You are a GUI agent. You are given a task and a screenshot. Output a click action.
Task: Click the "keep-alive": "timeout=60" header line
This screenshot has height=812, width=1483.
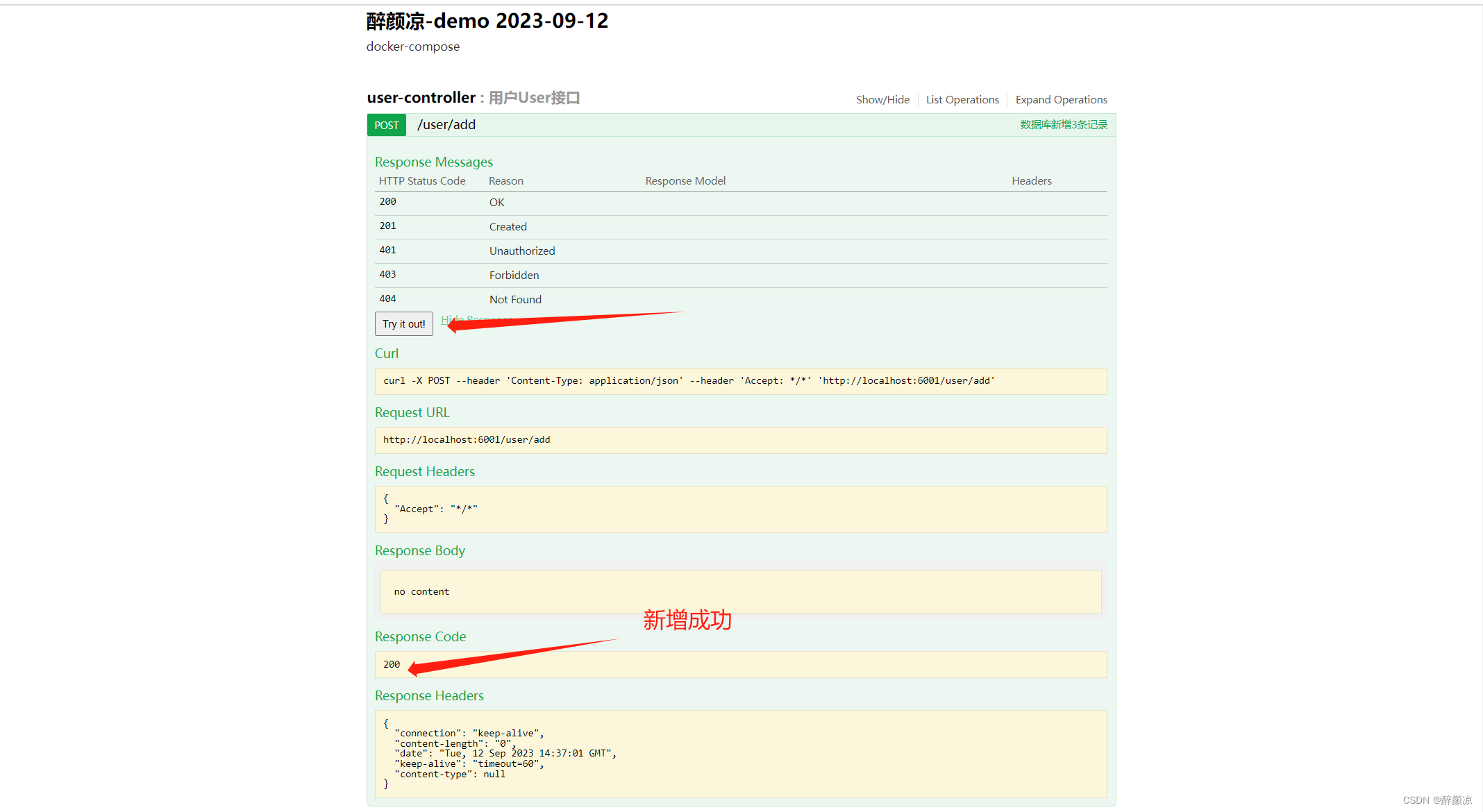coord(469,764)
